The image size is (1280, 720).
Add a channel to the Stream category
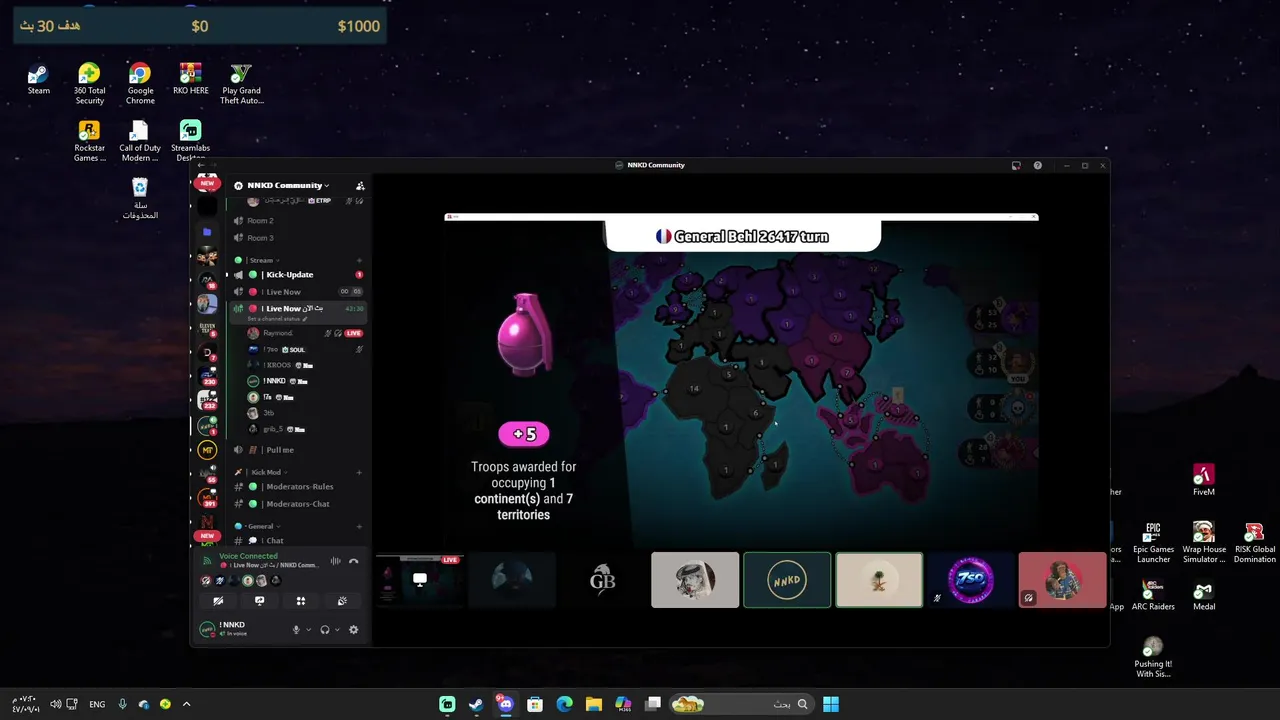pos(359,260)
